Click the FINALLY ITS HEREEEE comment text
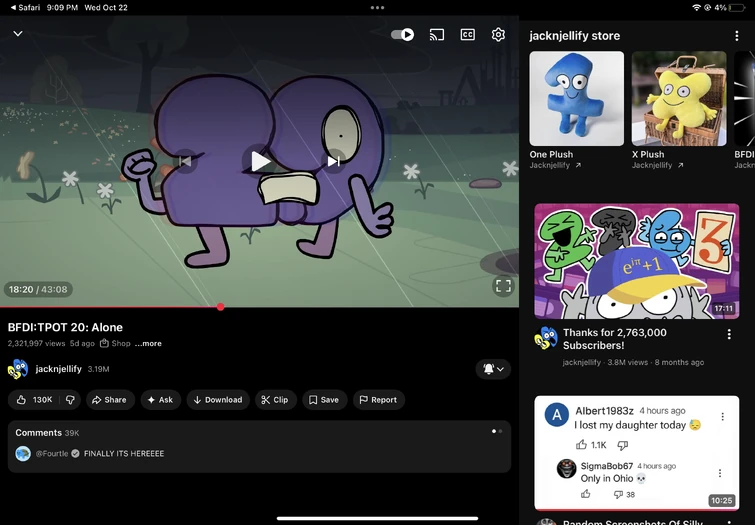This screenshot has width=755, height=525. click(x=124, y=454)
